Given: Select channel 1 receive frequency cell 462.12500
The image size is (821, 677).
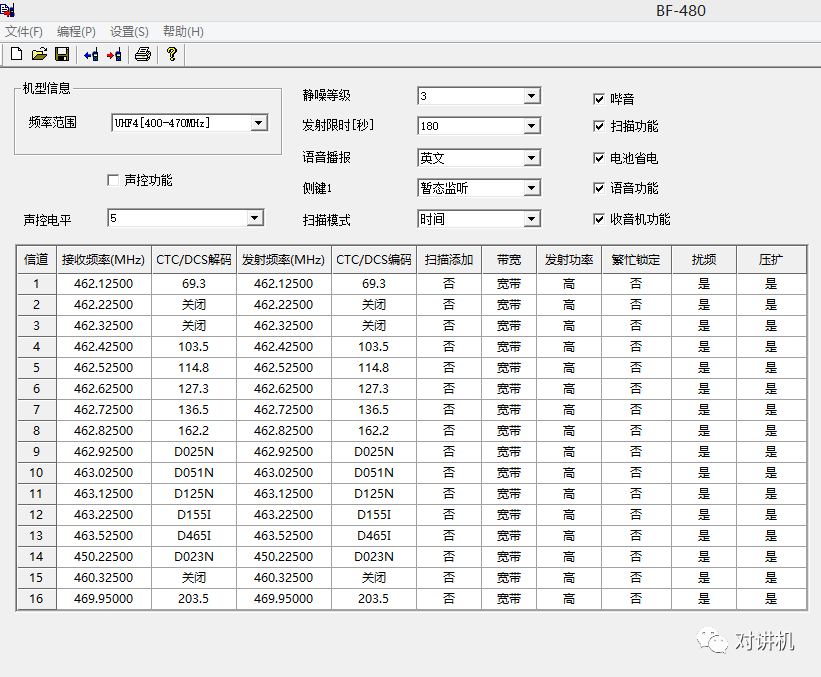Looking at the screenshot, I should (x=103, y=284).
